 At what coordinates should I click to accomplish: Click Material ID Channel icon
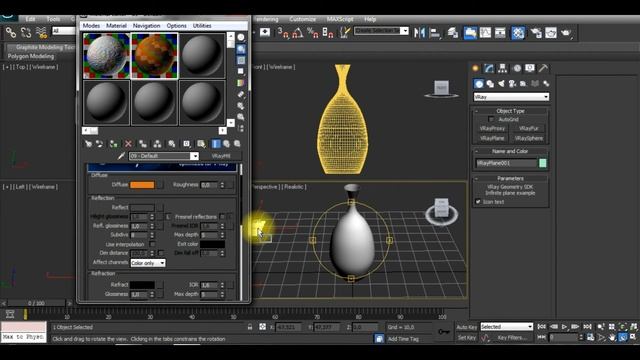187,144
